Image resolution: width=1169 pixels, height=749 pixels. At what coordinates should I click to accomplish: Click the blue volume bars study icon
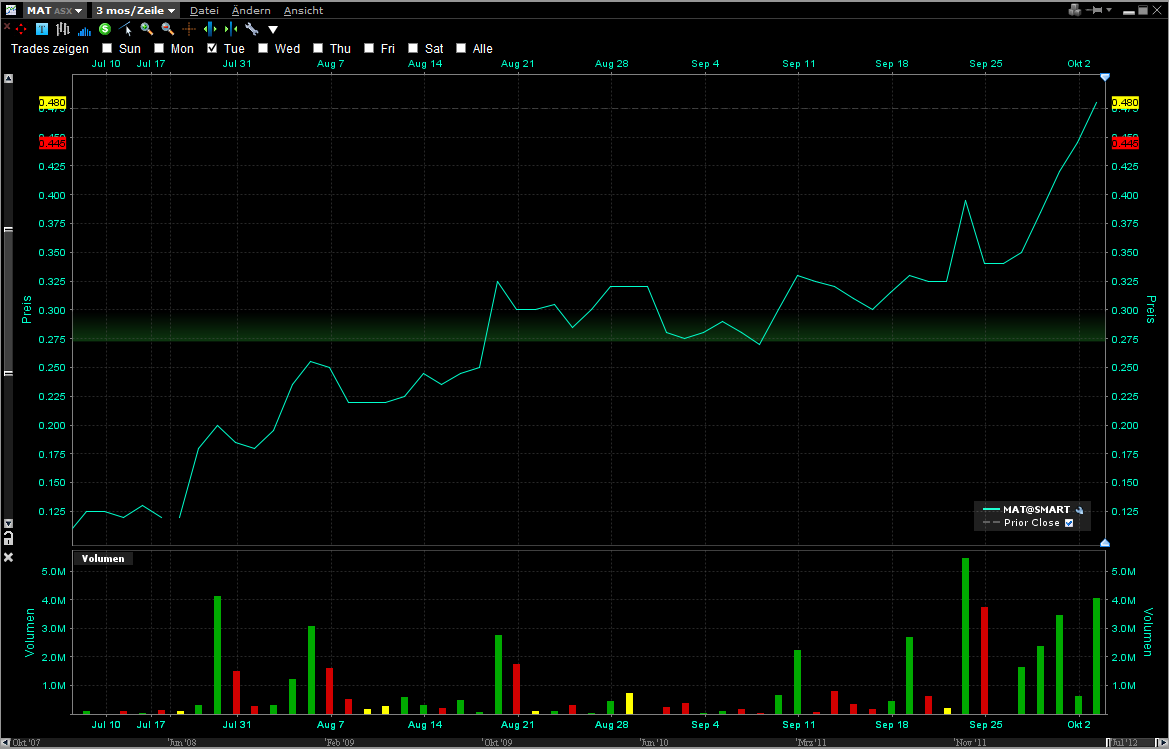(x=84, y=31)
